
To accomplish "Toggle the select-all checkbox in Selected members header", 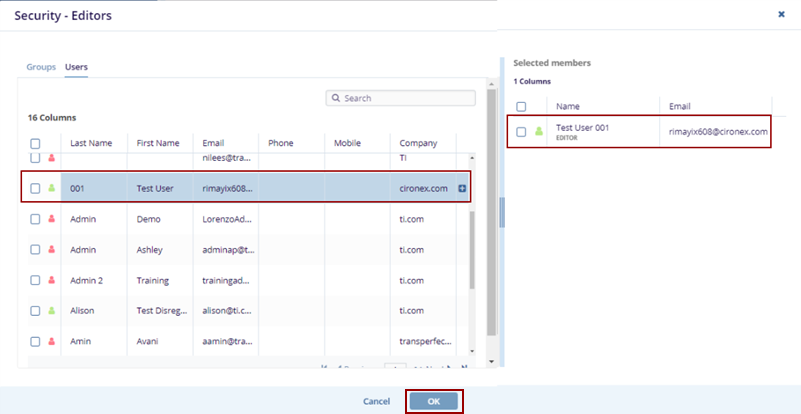I will tap(521, 106).
